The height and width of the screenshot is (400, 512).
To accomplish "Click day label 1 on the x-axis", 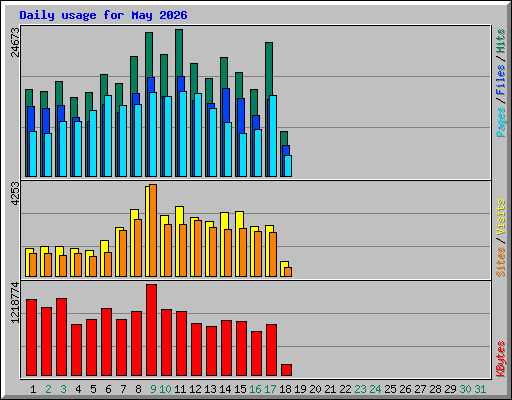I will pos(33,389).
